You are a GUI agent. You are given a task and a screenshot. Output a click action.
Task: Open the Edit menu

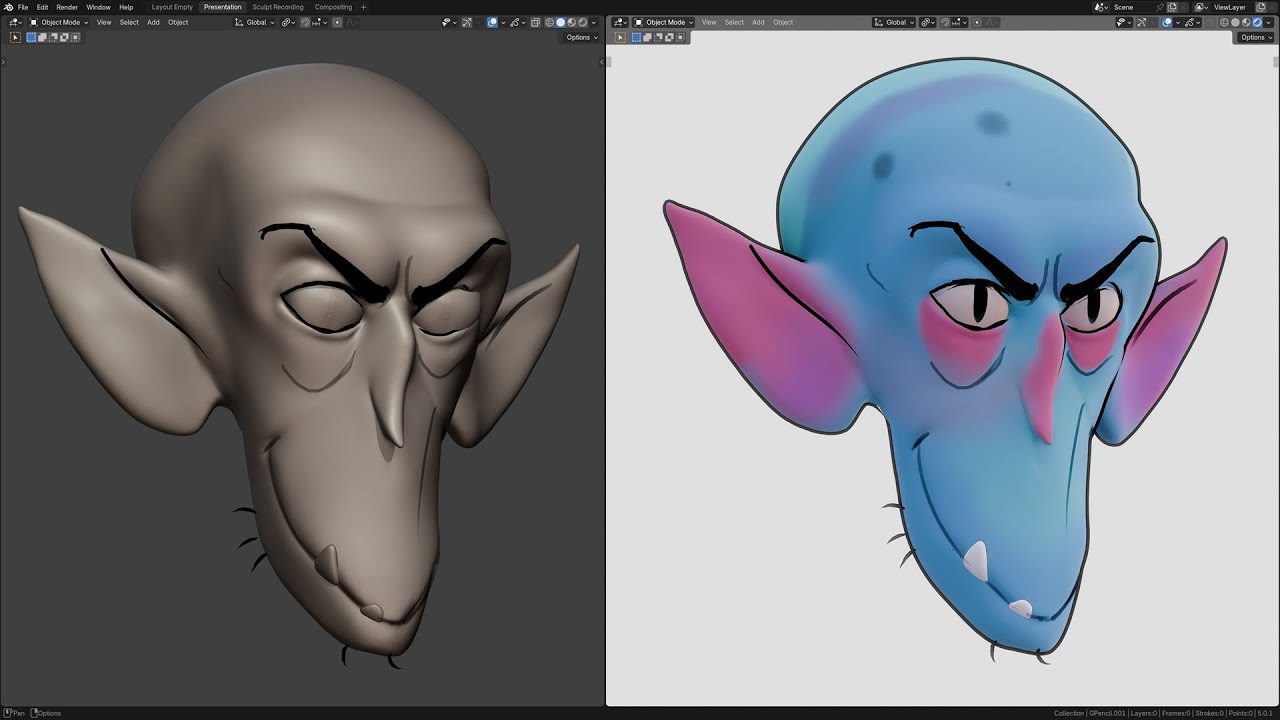click(42, 7)
